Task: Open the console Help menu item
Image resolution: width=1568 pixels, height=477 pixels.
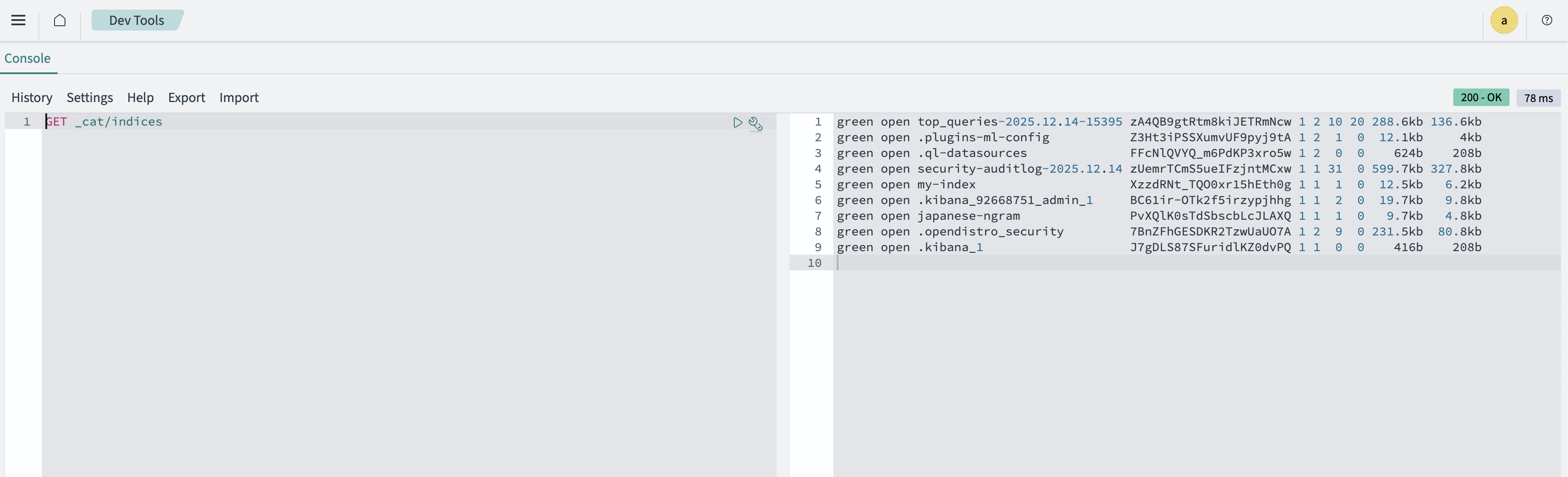Action: pyautogui.click(x=140, y=97)
